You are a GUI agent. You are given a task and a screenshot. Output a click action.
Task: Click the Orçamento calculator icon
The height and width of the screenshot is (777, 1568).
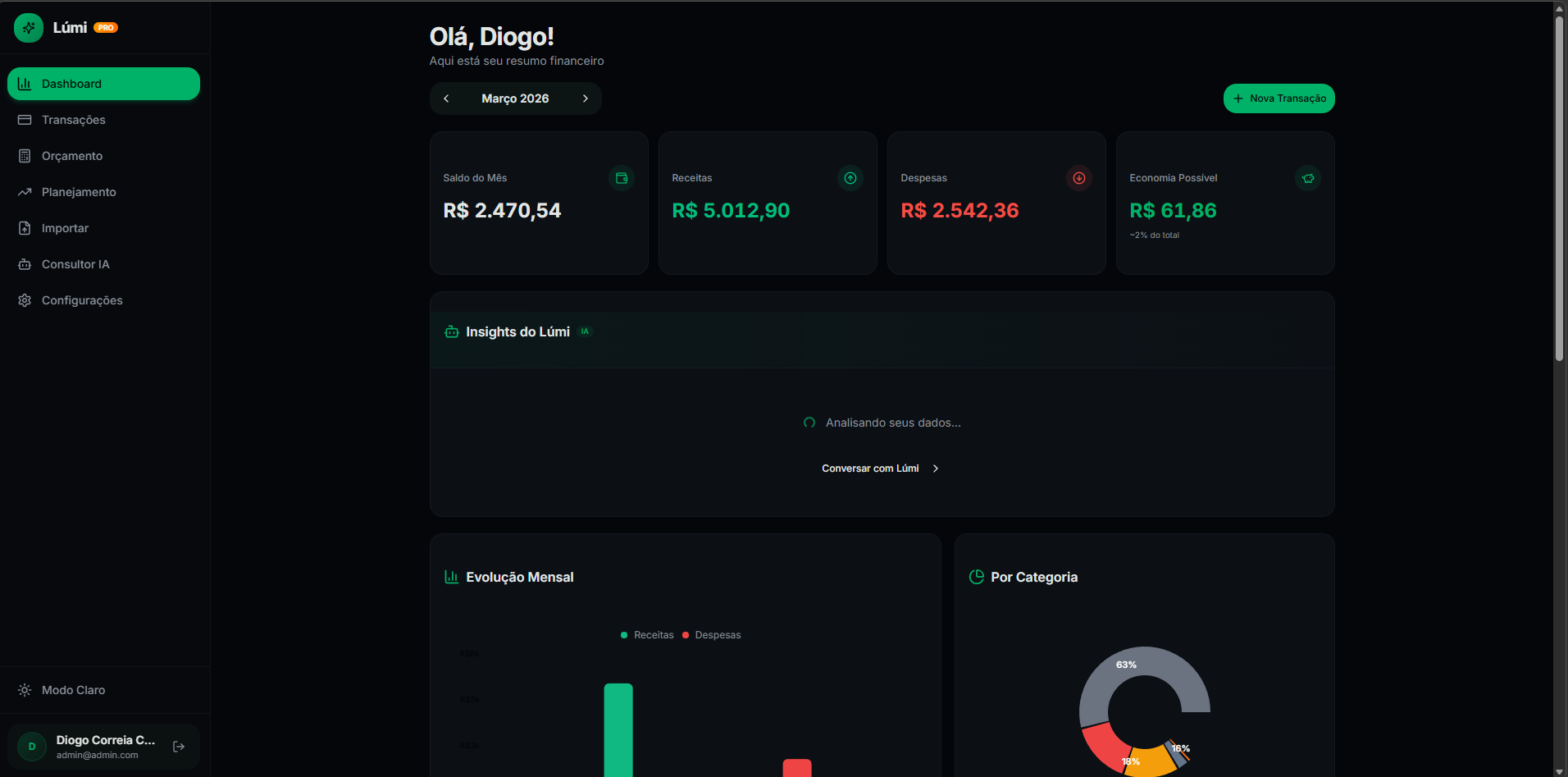pyautogui.click(x=25, y=156)
